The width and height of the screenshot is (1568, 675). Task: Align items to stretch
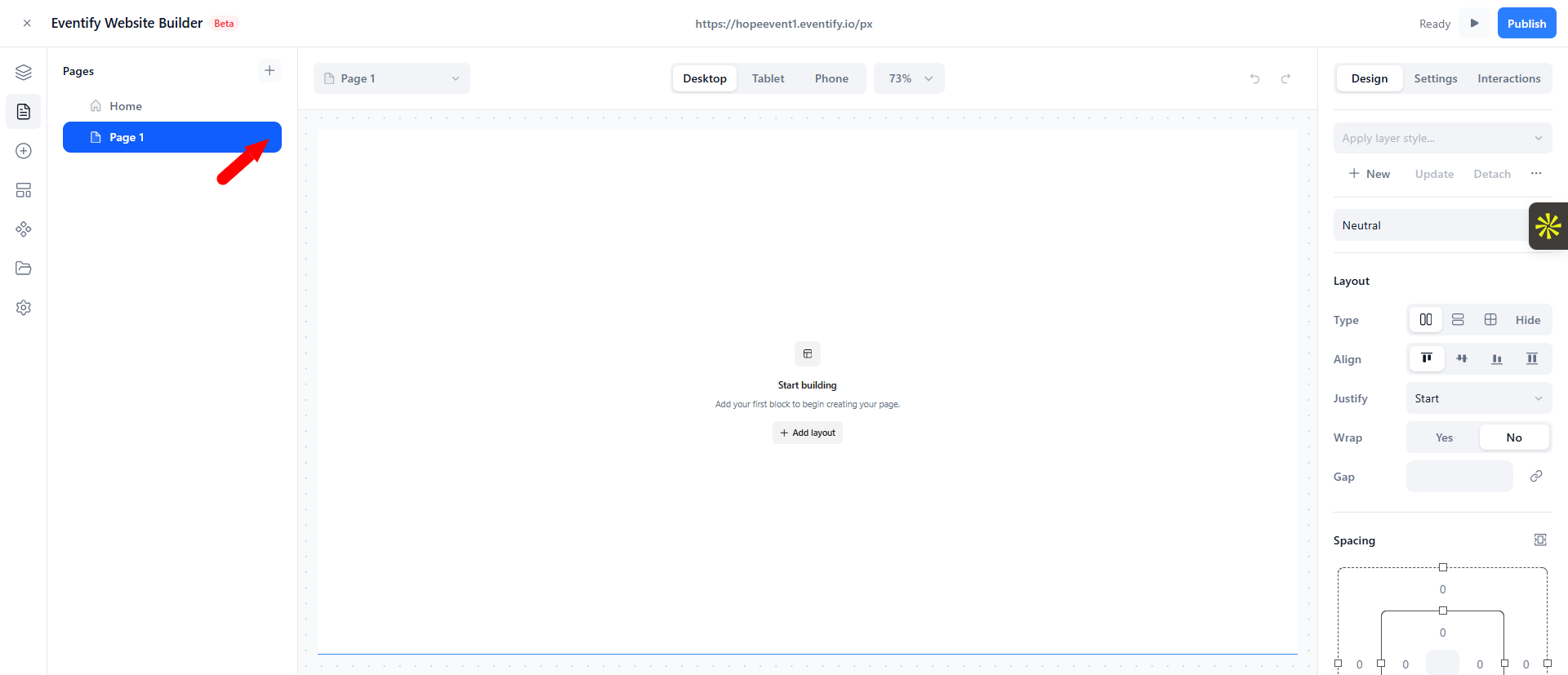pyautogui.click(x=1532, y=359)
